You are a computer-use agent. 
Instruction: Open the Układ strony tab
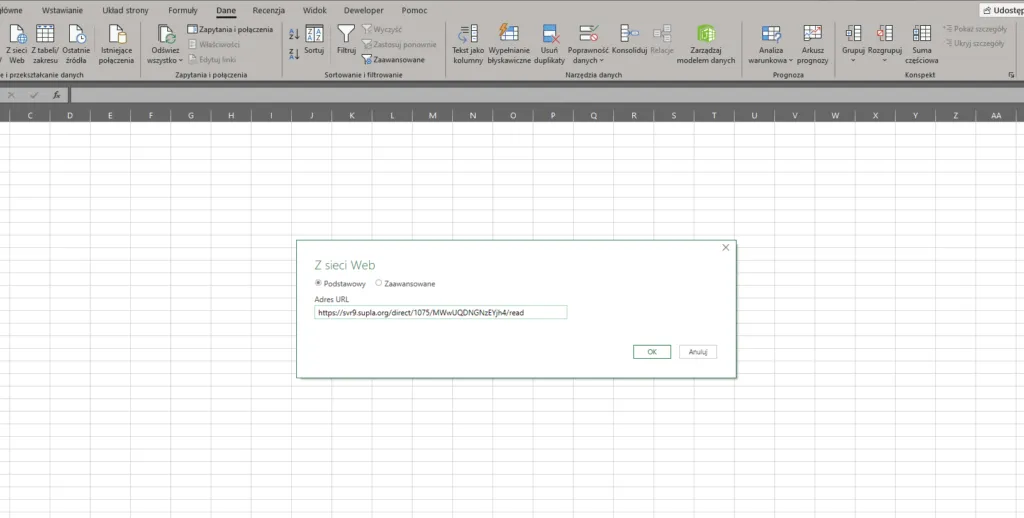[x=125, y=10]
